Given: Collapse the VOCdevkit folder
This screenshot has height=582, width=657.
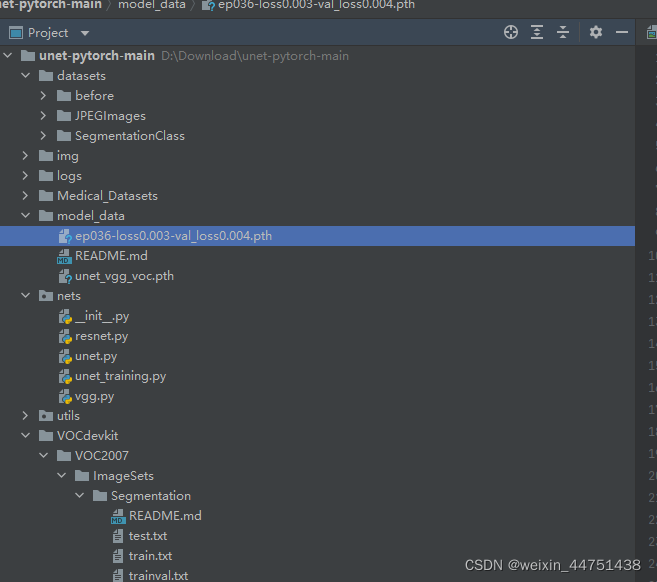Looking at the screenshot, I should pyautogui.click(x=26, y=435).
